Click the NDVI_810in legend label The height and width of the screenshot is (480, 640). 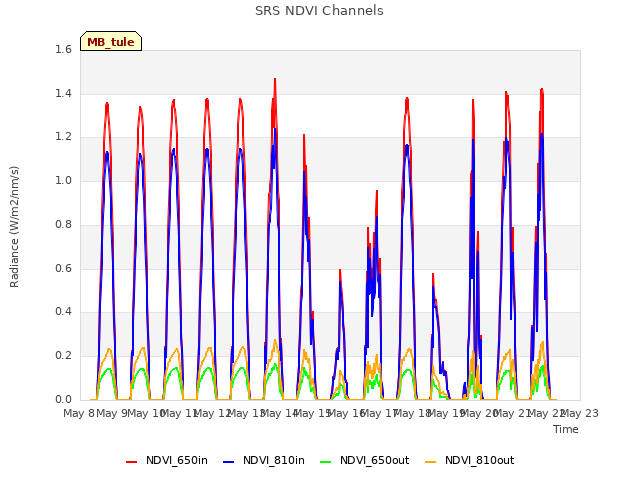274,460
